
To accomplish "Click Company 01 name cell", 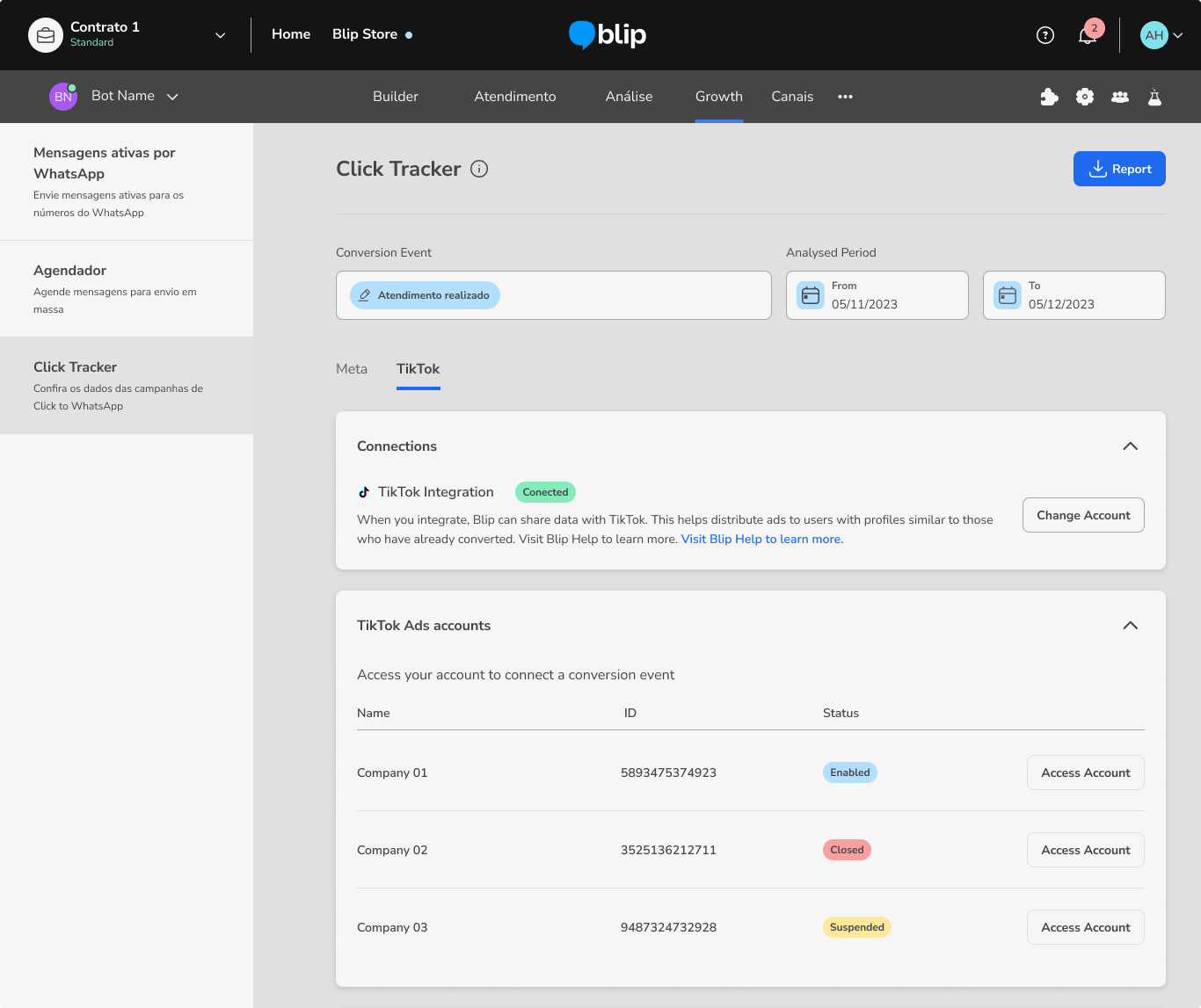I will [392, 772].
